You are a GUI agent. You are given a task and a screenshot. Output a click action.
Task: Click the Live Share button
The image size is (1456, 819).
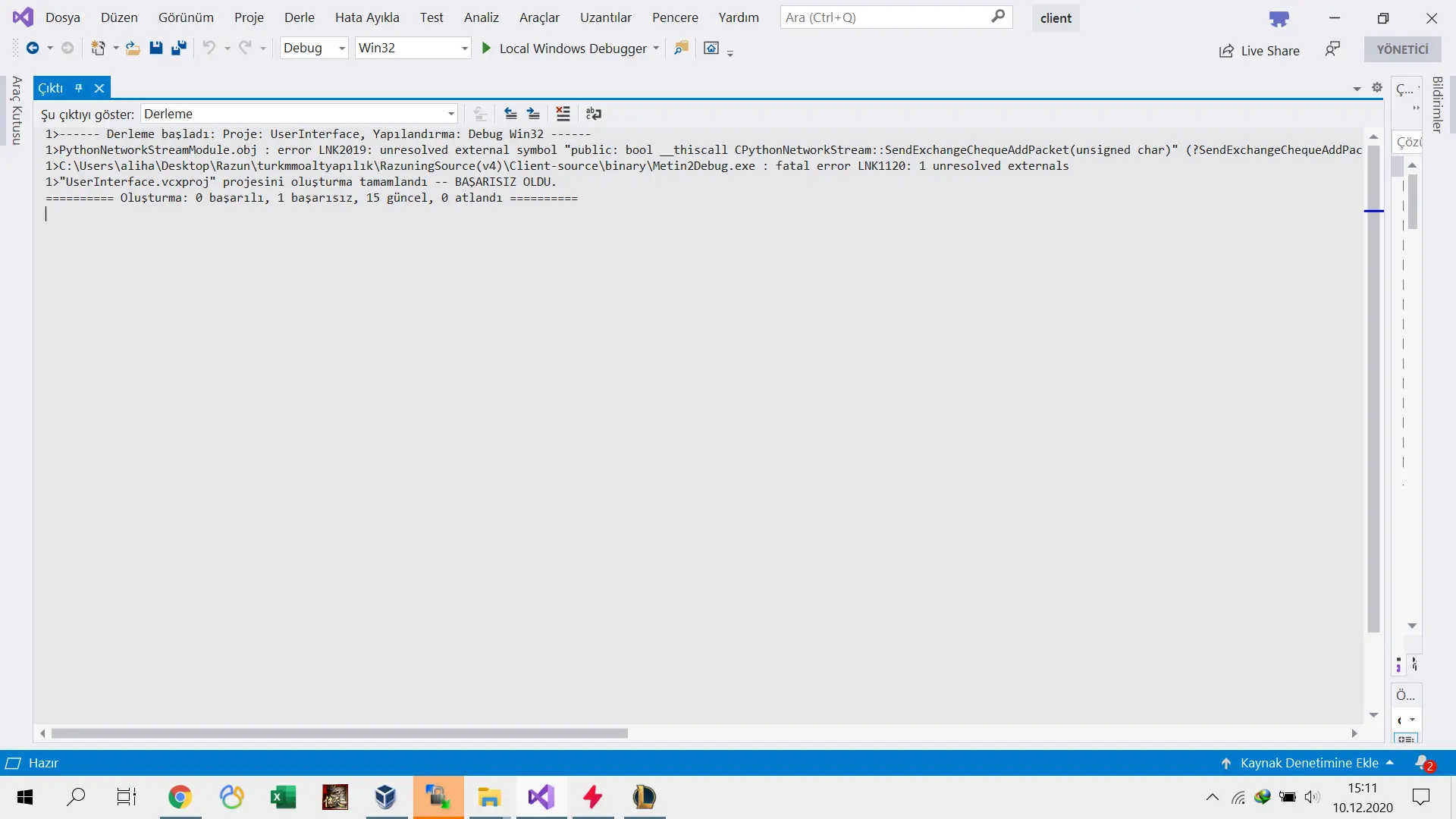[1259, 50]
